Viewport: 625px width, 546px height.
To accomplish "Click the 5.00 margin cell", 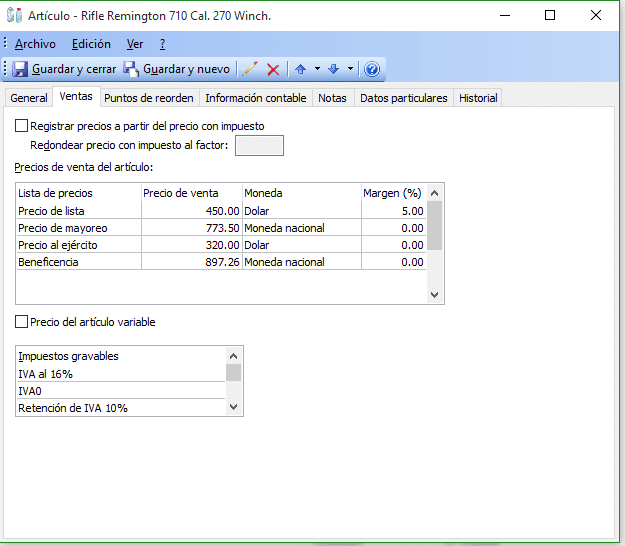I will click(394, 211).
